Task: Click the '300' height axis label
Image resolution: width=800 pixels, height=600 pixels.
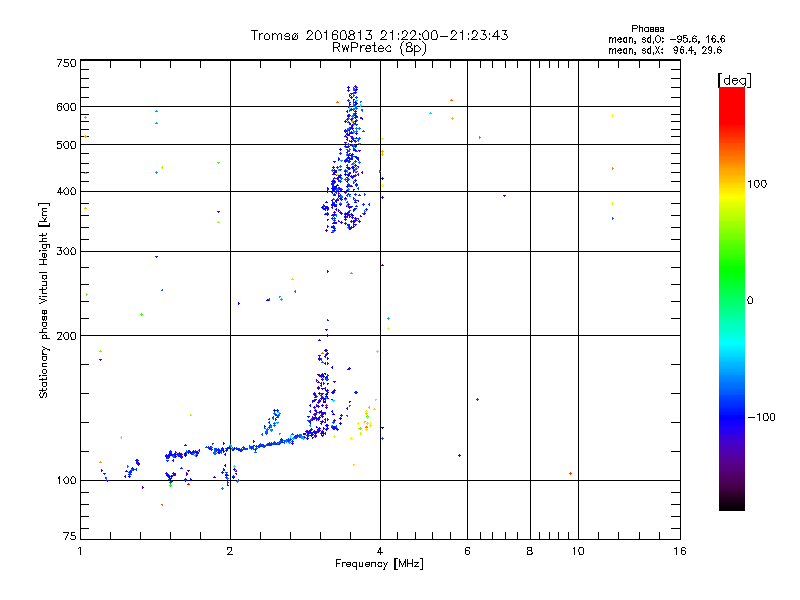Action: click(66, 251)
